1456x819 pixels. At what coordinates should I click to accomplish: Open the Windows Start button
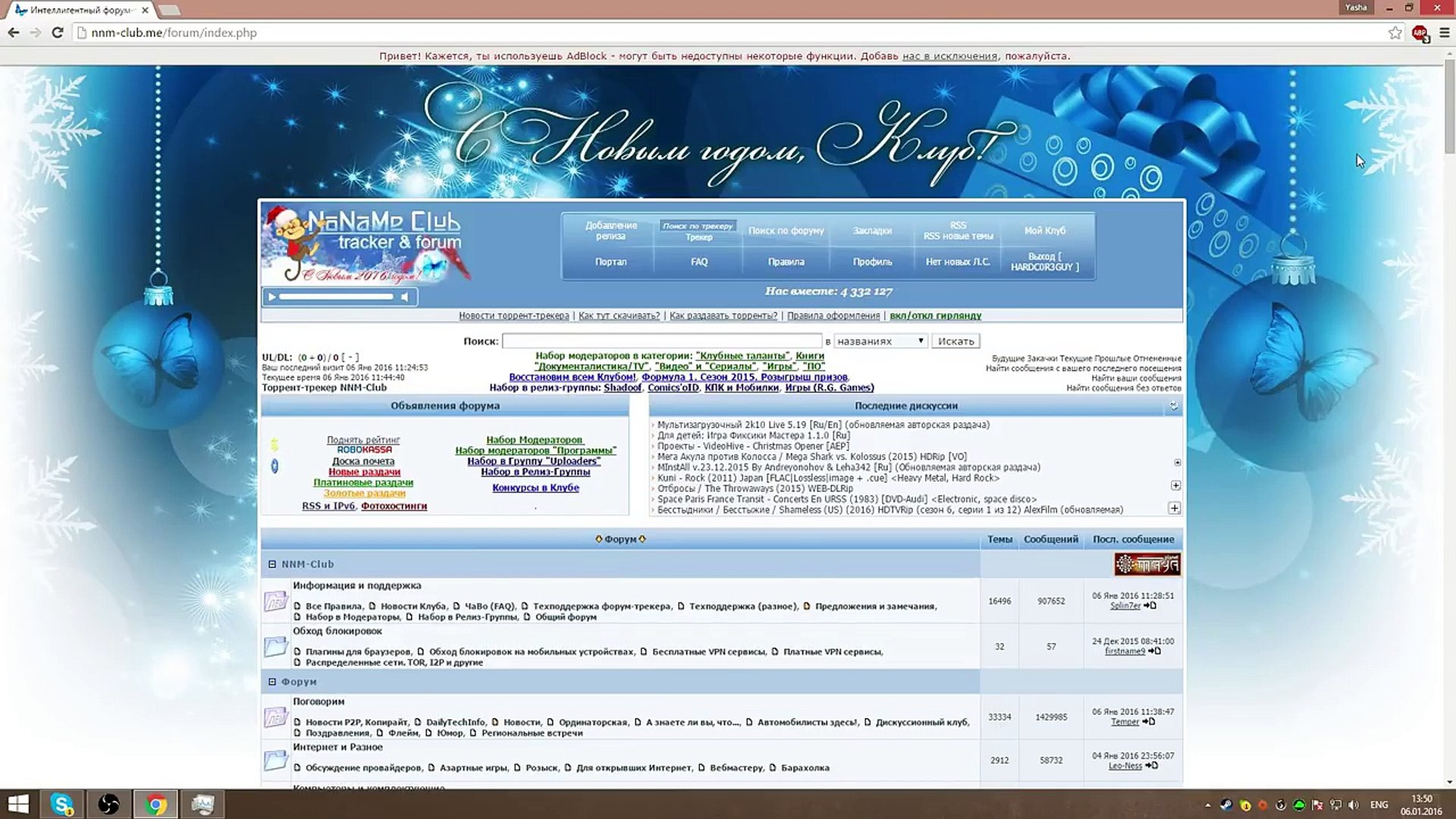tap(18, 804)
